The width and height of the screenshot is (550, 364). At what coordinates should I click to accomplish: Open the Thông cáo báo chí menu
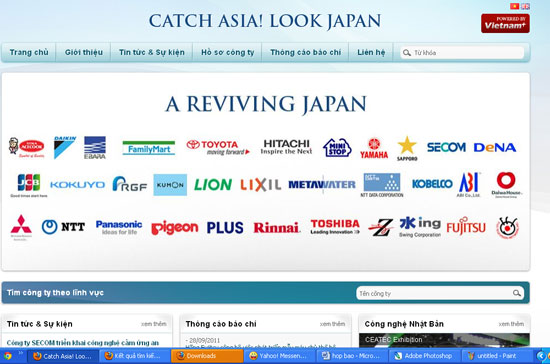[x=305, y=52]
